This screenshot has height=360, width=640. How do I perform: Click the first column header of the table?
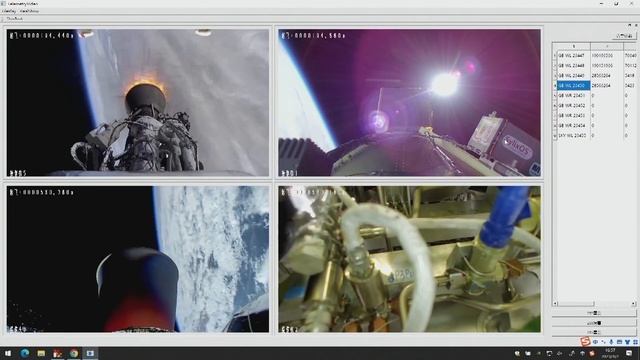click(573, 46)
